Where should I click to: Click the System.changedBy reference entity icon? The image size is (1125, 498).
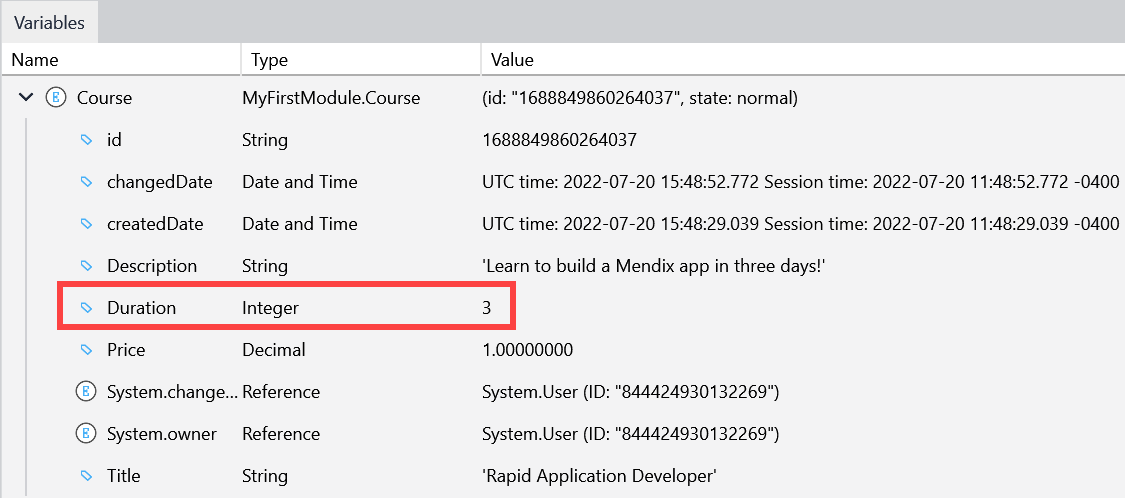(86, 392)
